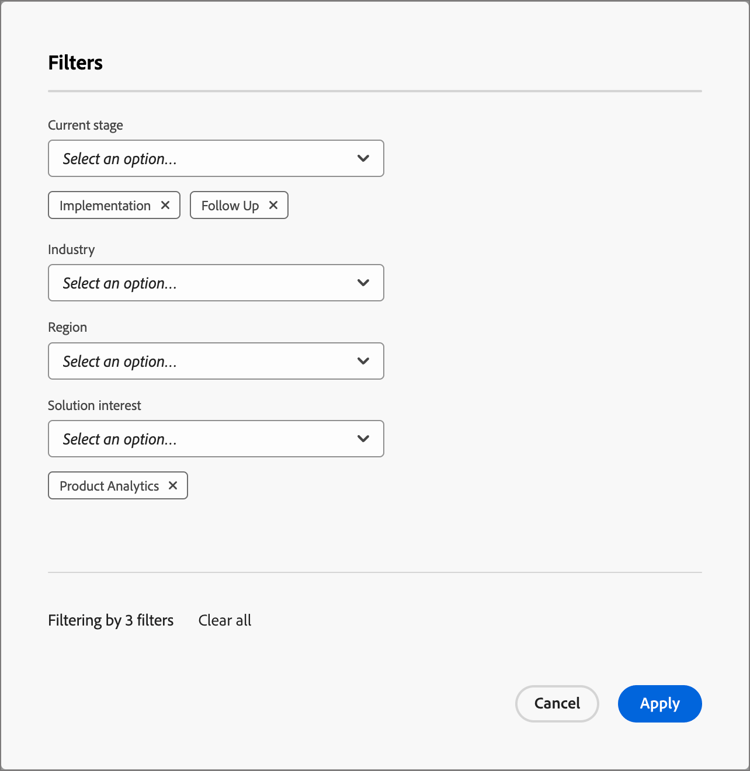The width and height of the screenshot is (750, 771).
Task: Delete the Product Analytics tag using X icon
Action: click(173, 486)
